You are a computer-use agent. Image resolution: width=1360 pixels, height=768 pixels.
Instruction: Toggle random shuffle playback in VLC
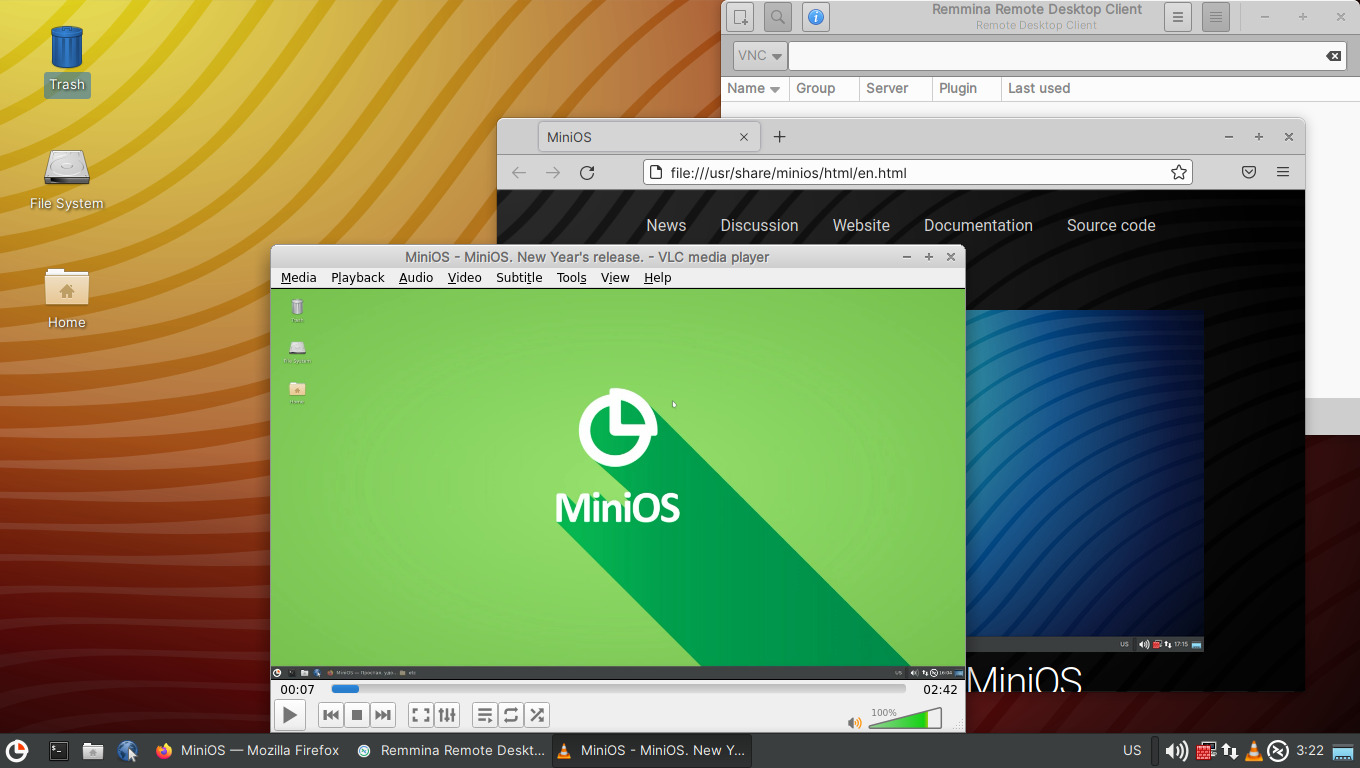[537, 715]
